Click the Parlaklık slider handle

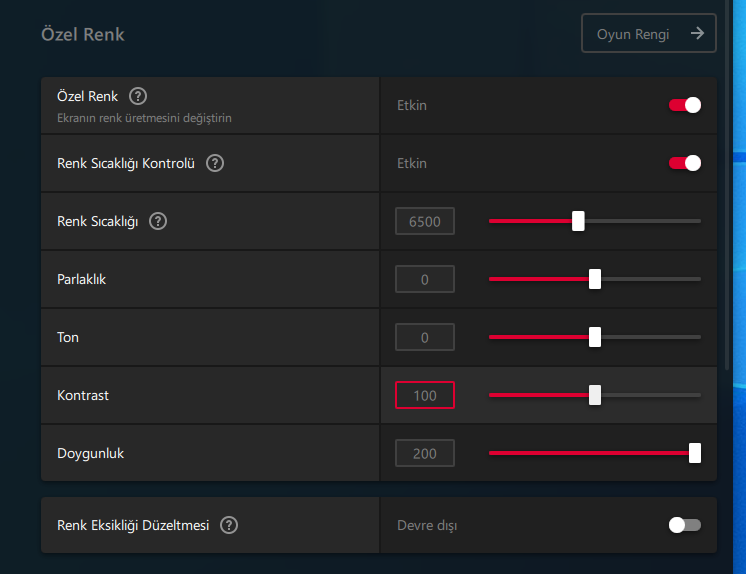[x=595, y=279]
